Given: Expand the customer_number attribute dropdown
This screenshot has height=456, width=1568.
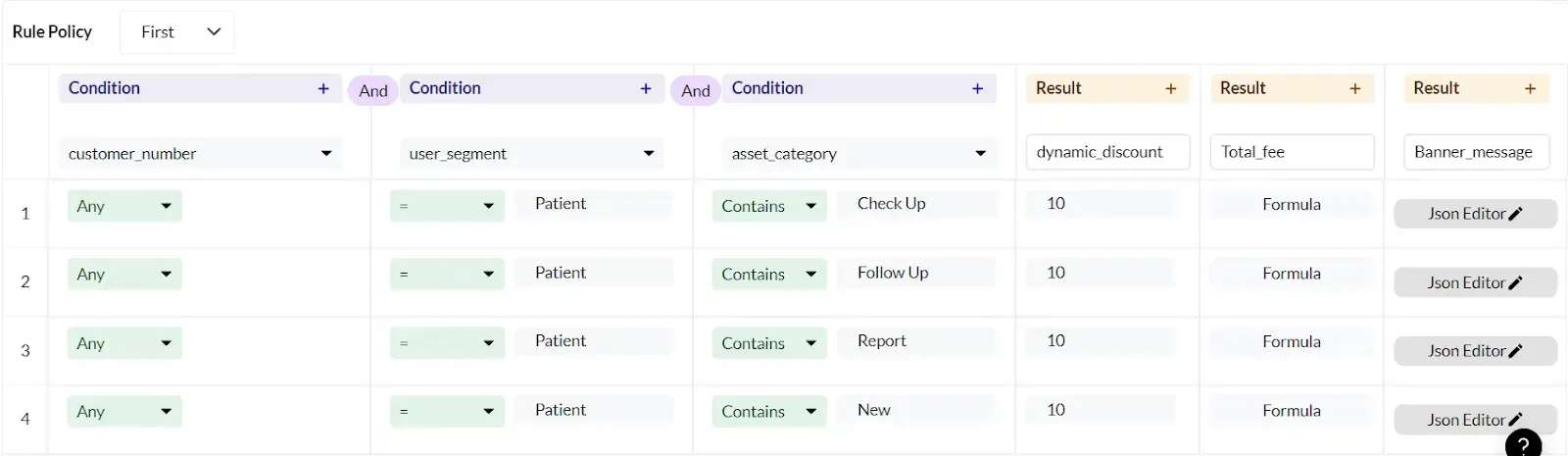Looking at the screenshot, I should click(x=200, y=153).
